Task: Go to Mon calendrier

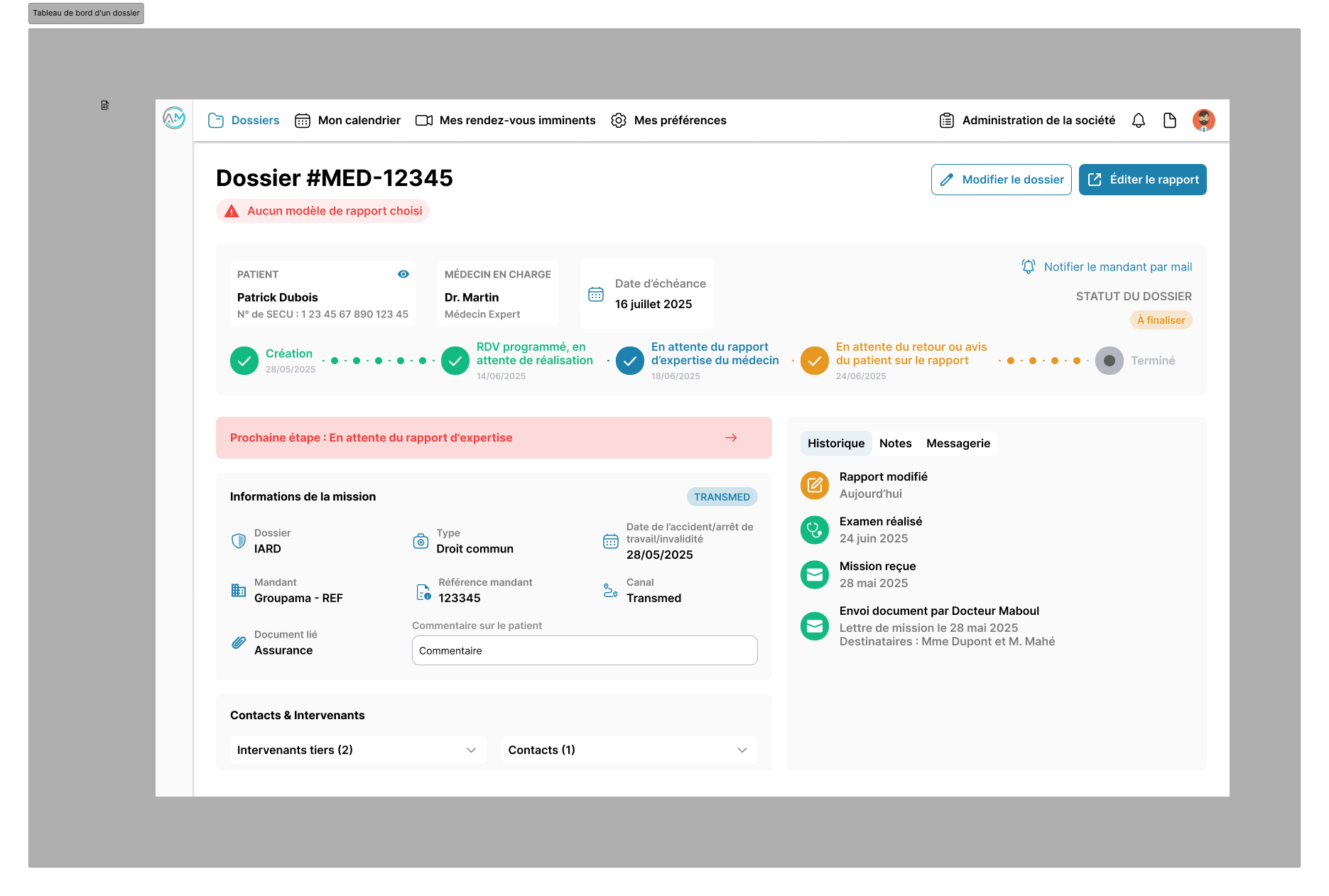Action: pos(347,121)
